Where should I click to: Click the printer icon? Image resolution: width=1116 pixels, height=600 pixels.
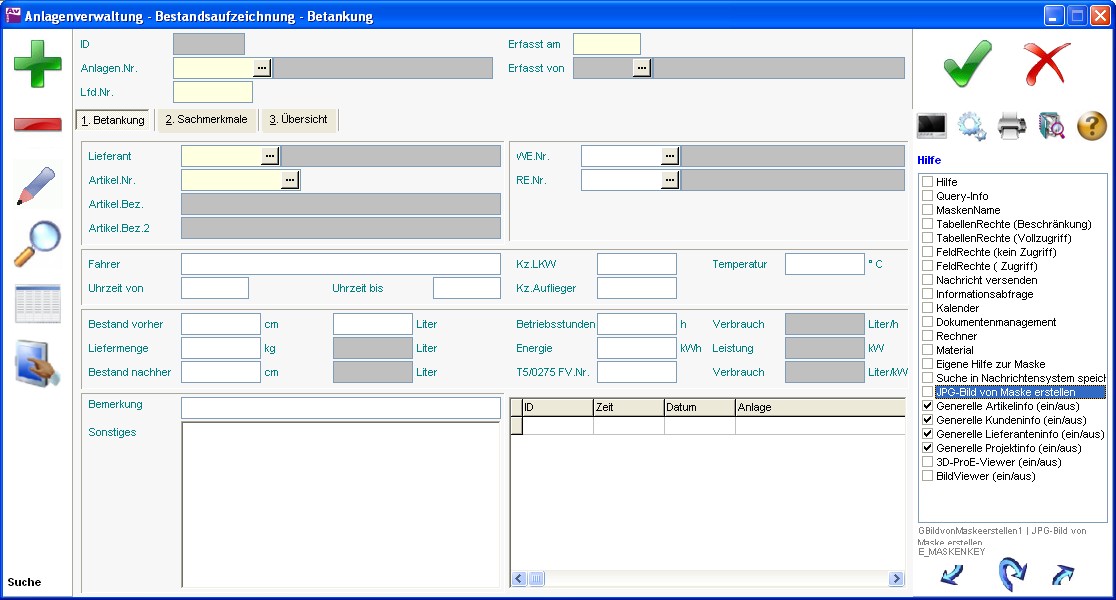click(x=1012, y=126)
